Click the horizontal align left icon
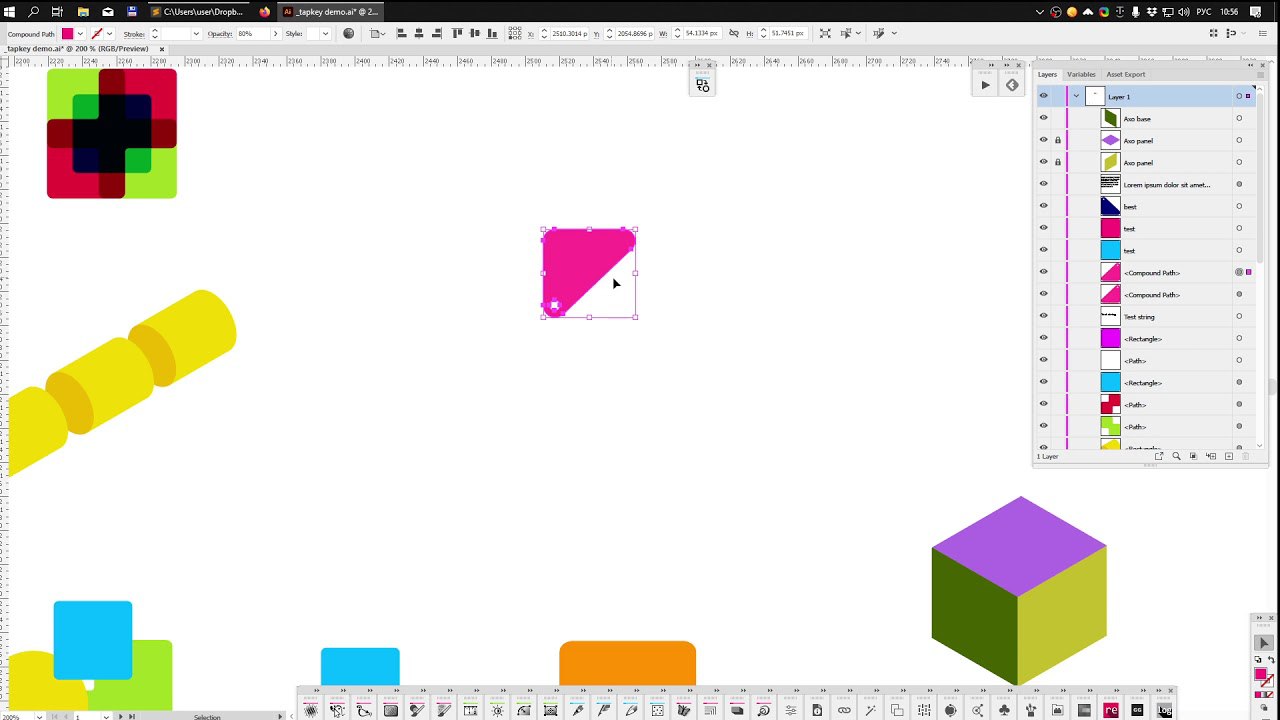Screen dimensions: 1280x720 click(x=401, y=33)
